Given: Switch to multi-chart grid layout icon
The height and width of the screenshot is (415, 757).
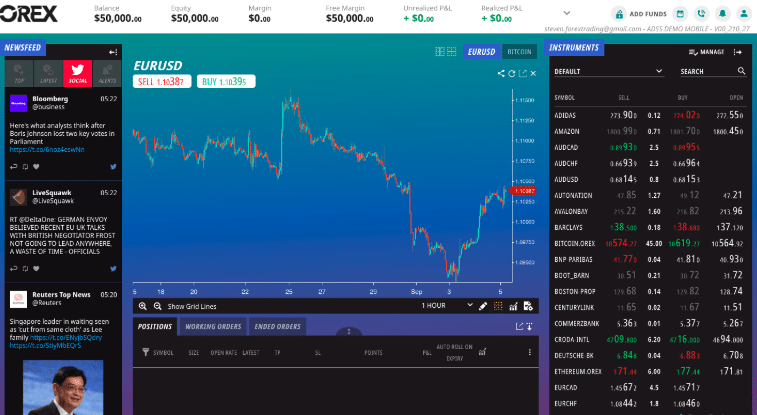Looking at the screenshot, I should click(x=440, y=52).
